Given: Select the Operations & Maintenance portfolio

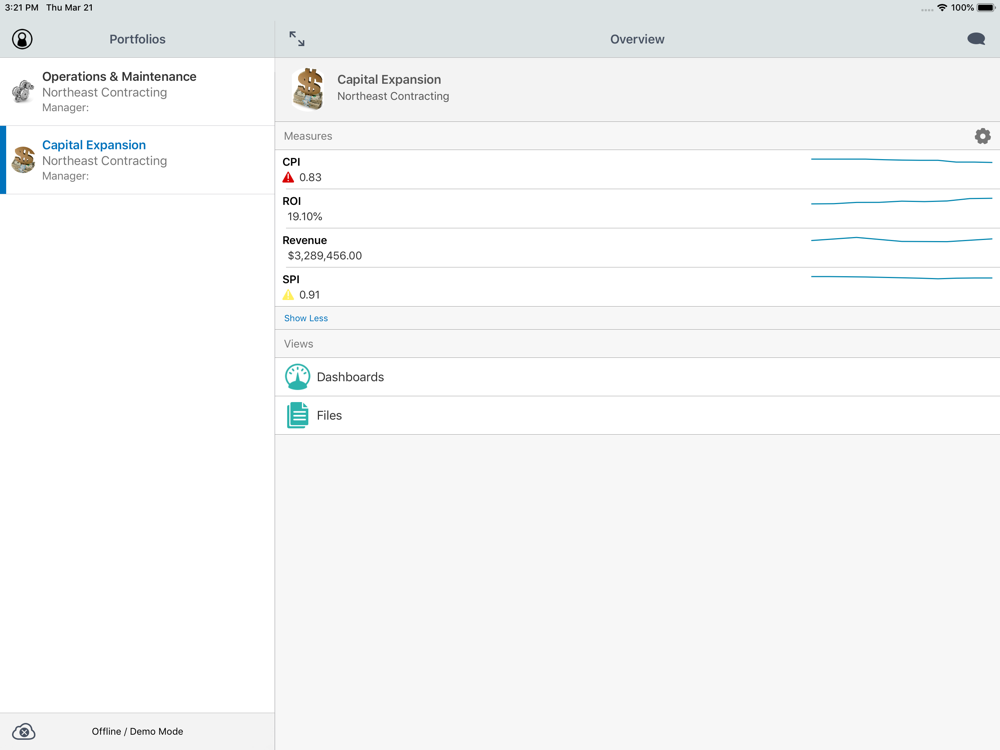Looking at the screenshot, I should pos(137,91).
